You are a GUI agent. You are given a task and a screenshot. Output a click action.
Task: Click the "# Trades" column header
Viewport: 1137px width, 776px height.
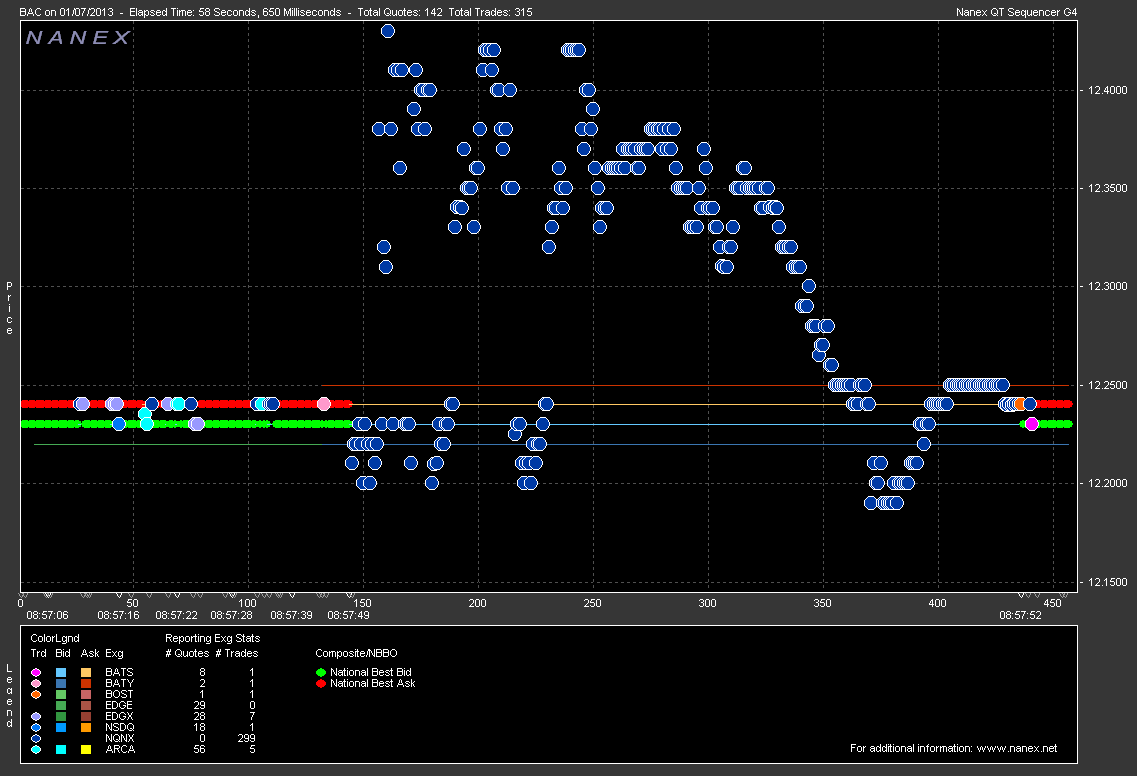[236, 653]
